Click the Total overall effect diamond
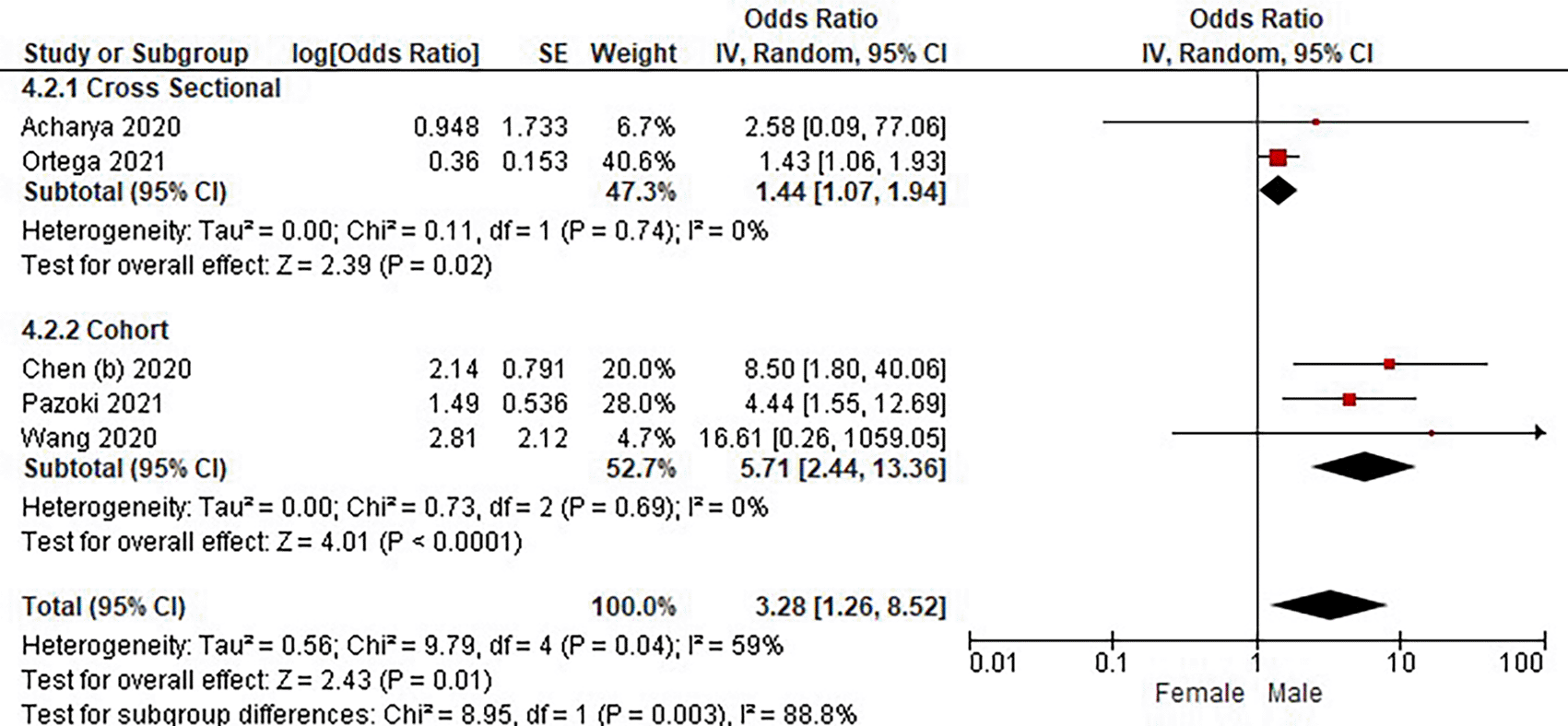 coord(1328,605)
